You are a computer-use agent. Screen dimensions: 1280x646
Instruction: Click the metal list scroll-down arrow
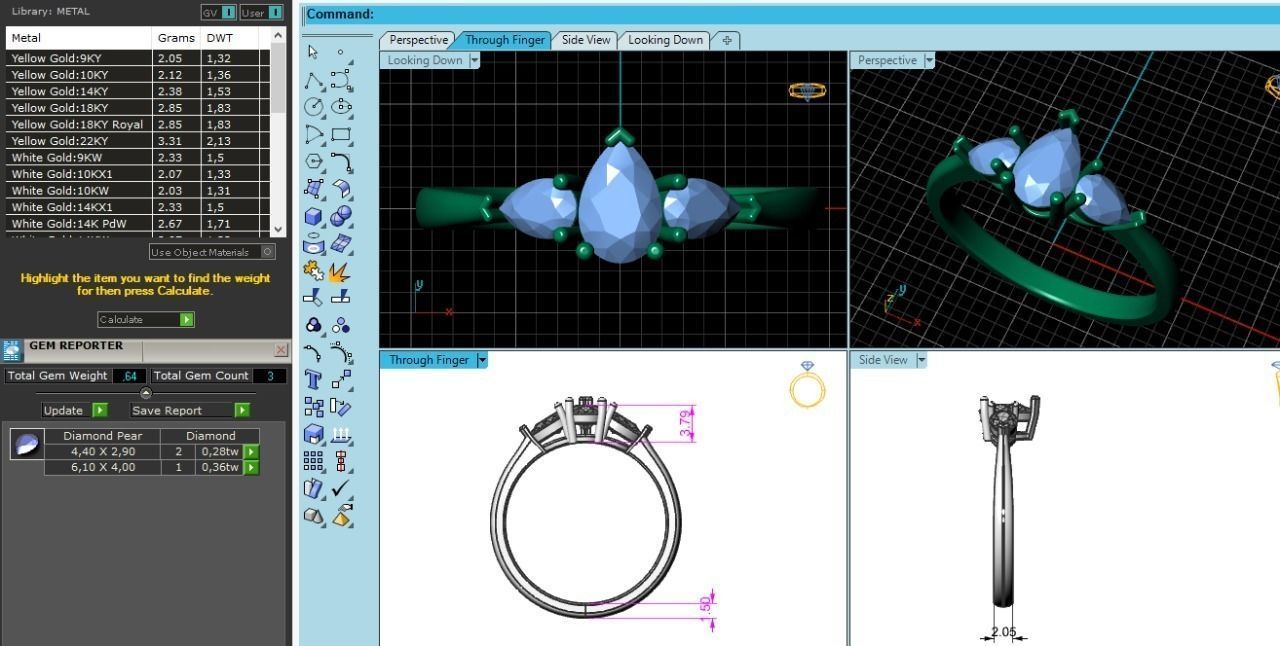point(280,230)
